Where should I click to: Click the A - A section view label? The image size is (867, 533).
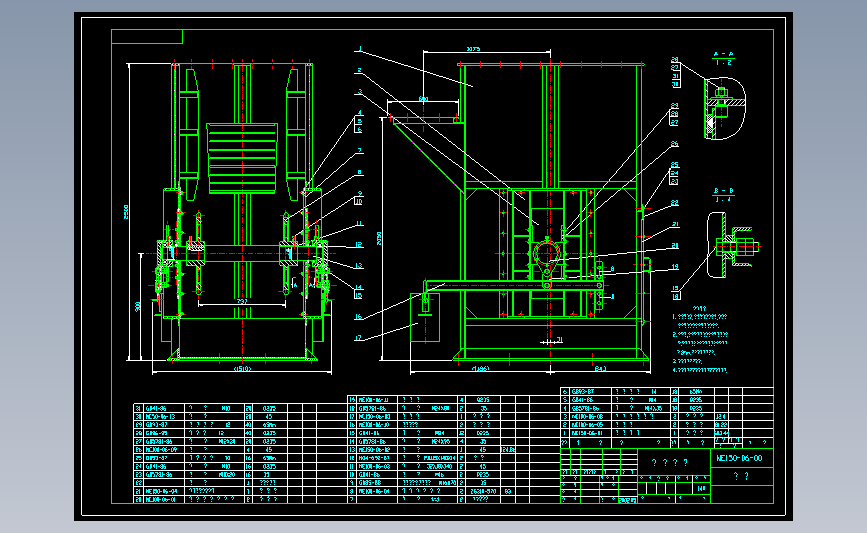pos(723,54)
